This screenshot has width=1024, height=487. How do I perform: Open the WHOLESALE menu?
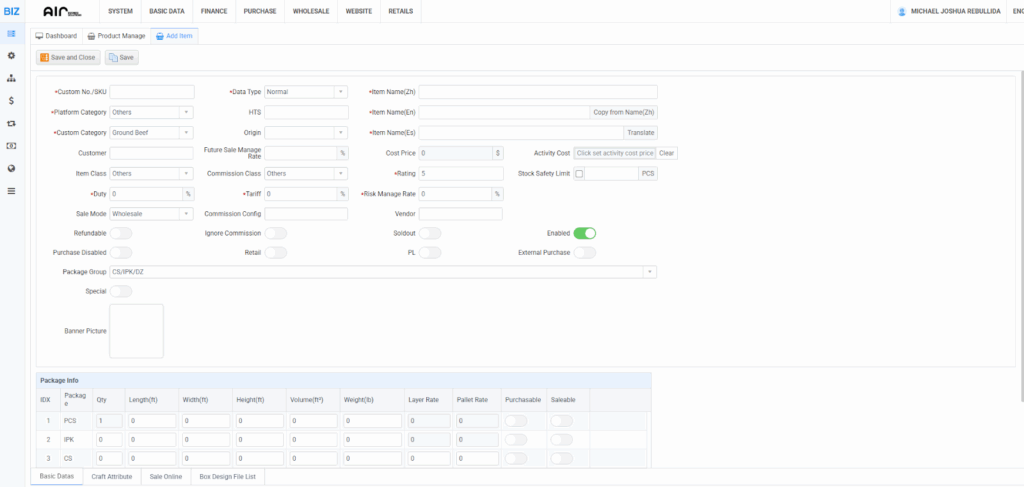point(312,11)
